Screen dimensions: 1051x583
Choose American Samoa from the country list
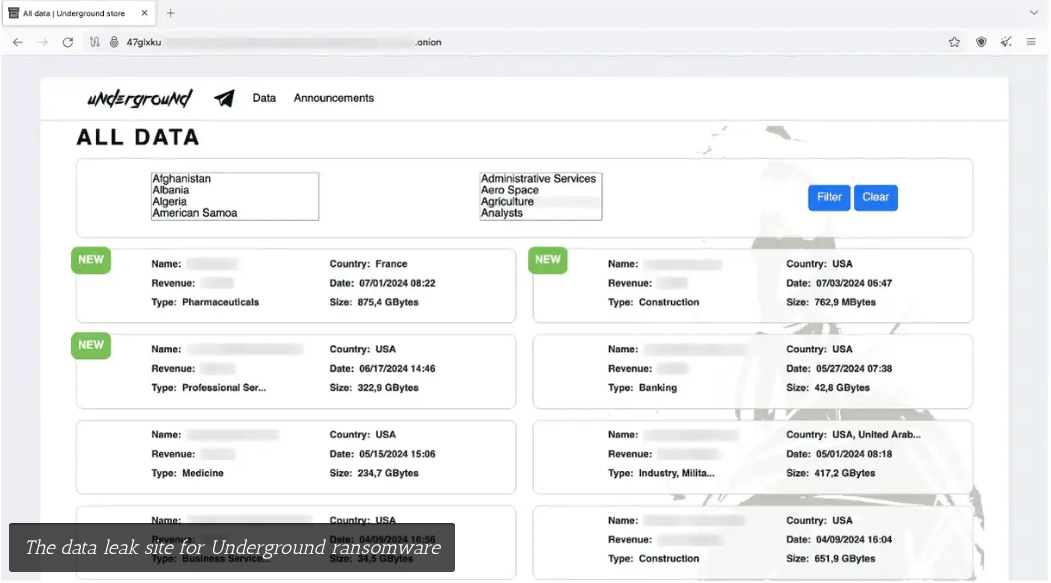(195, 213)
